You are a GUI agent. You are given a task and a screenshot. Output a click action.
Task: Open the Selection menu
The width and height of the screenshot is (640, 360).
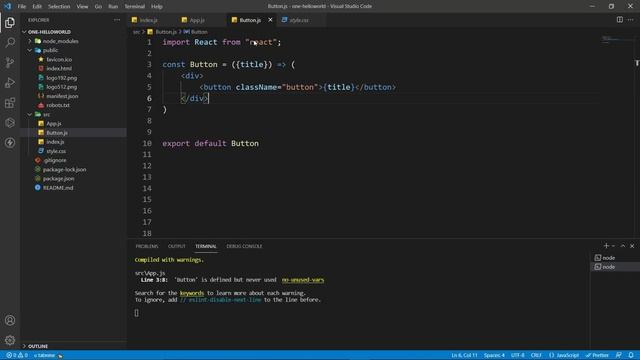coord(59,7)
